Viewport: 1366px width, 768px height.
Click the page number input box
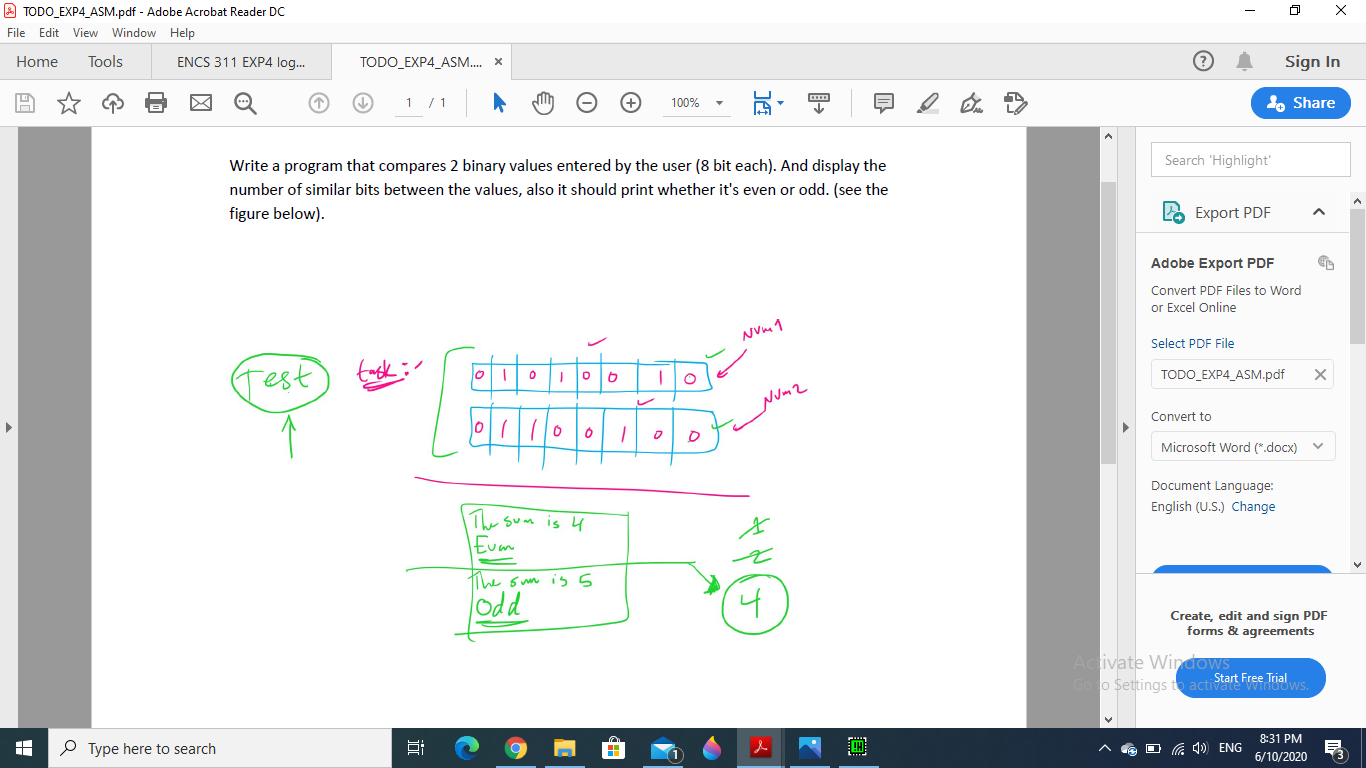pyautogui.click(x=409, y=103)
